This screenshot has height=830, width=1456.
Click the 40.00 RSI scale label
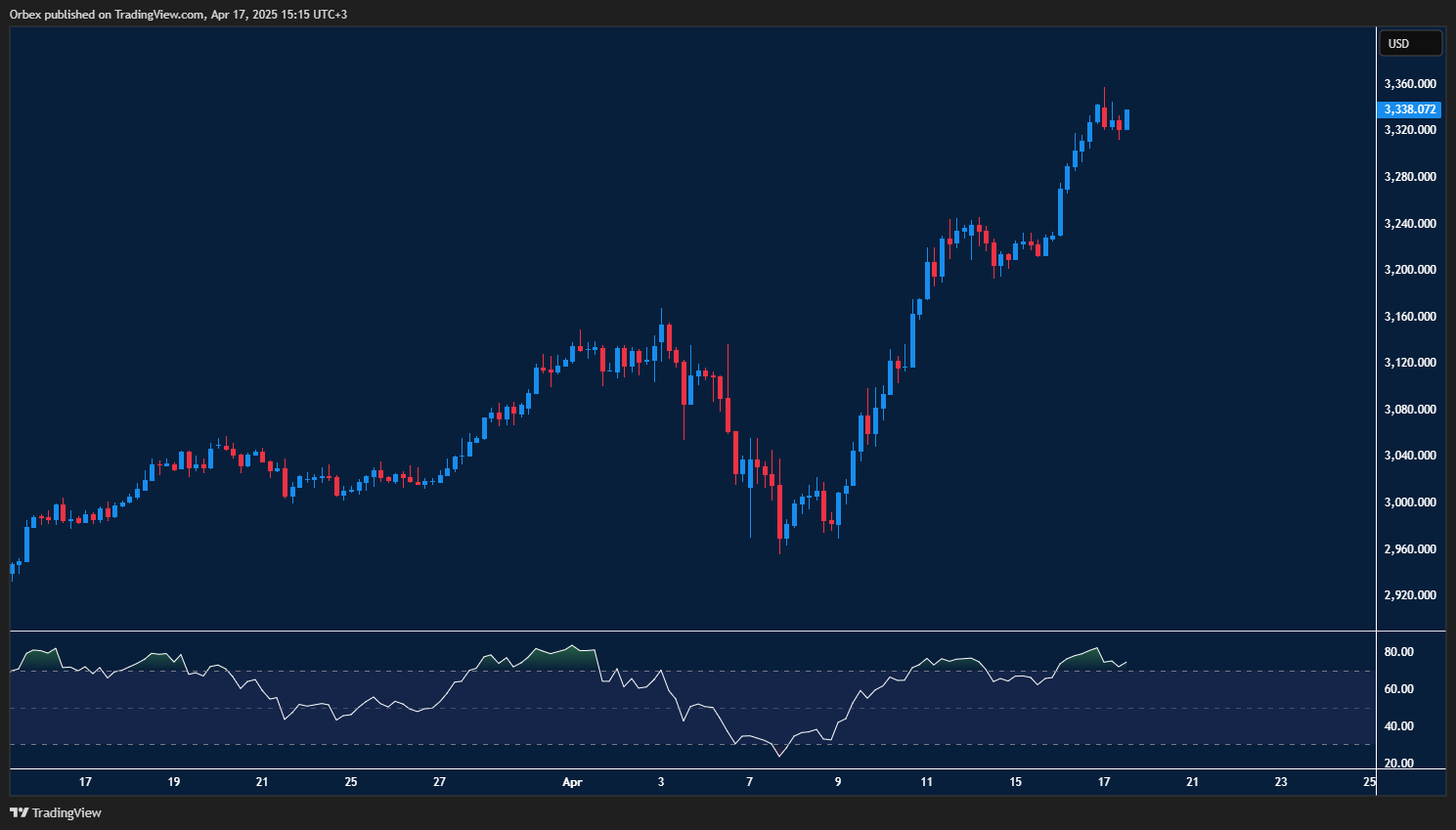coord(1398,726)
